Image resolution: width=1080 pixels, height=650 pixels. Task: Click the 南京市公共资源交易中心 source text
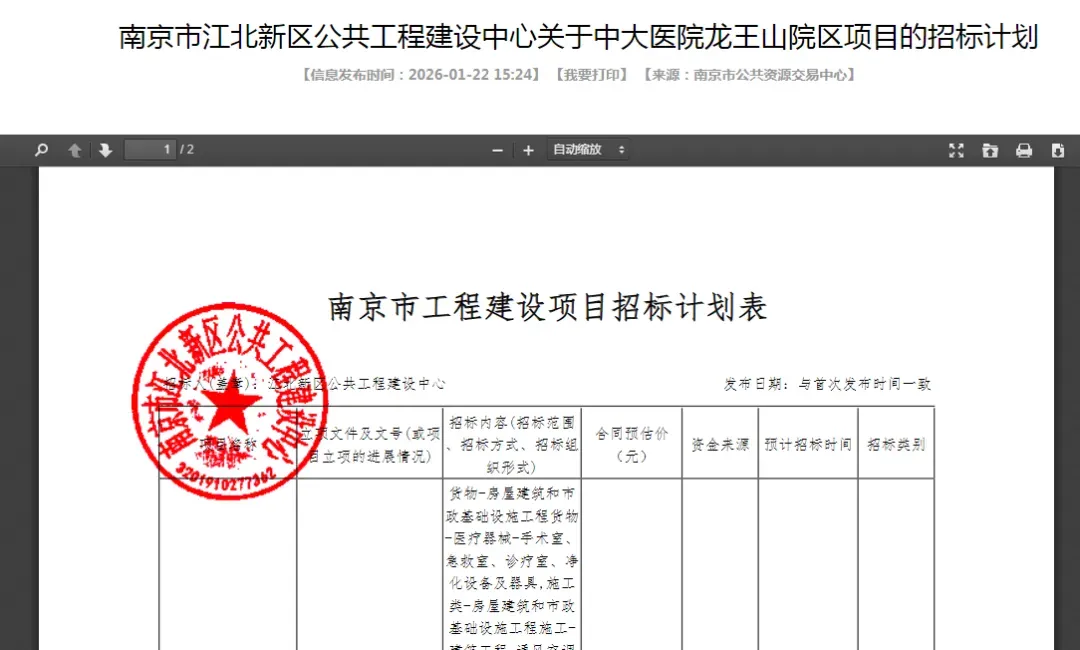pos(770,74)
